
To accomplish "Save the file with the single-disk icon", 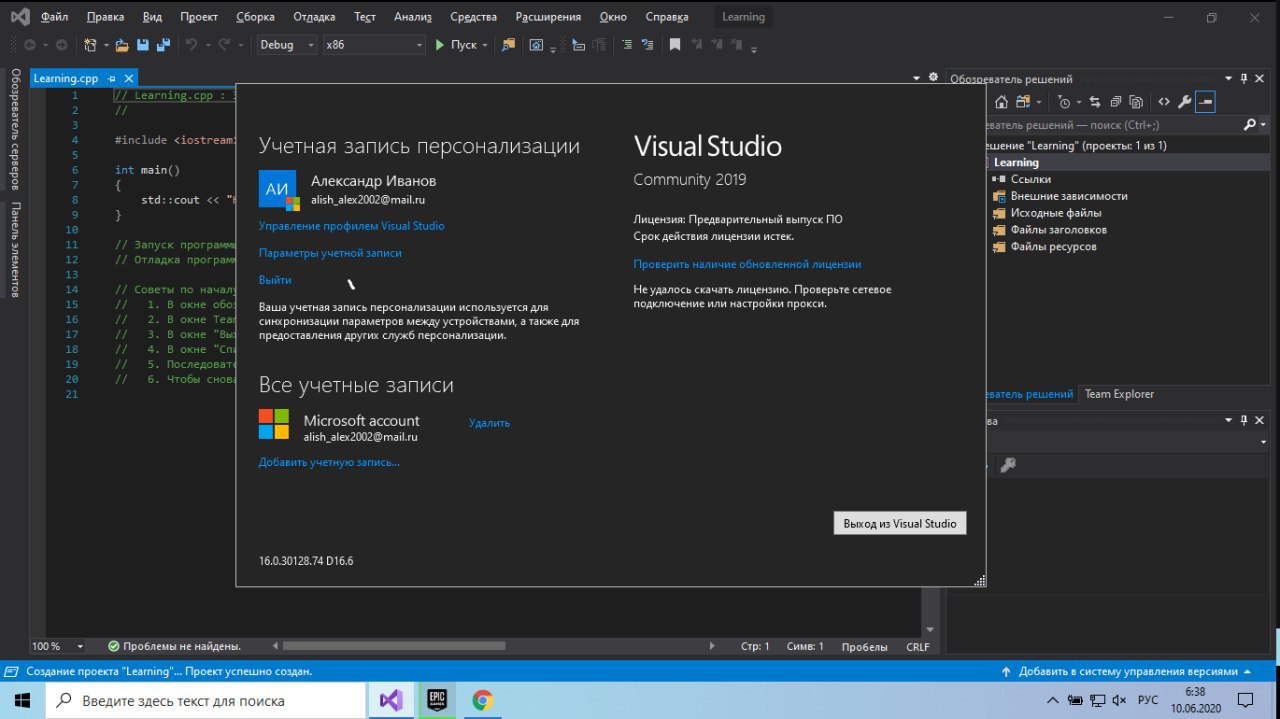I will 142,45.
